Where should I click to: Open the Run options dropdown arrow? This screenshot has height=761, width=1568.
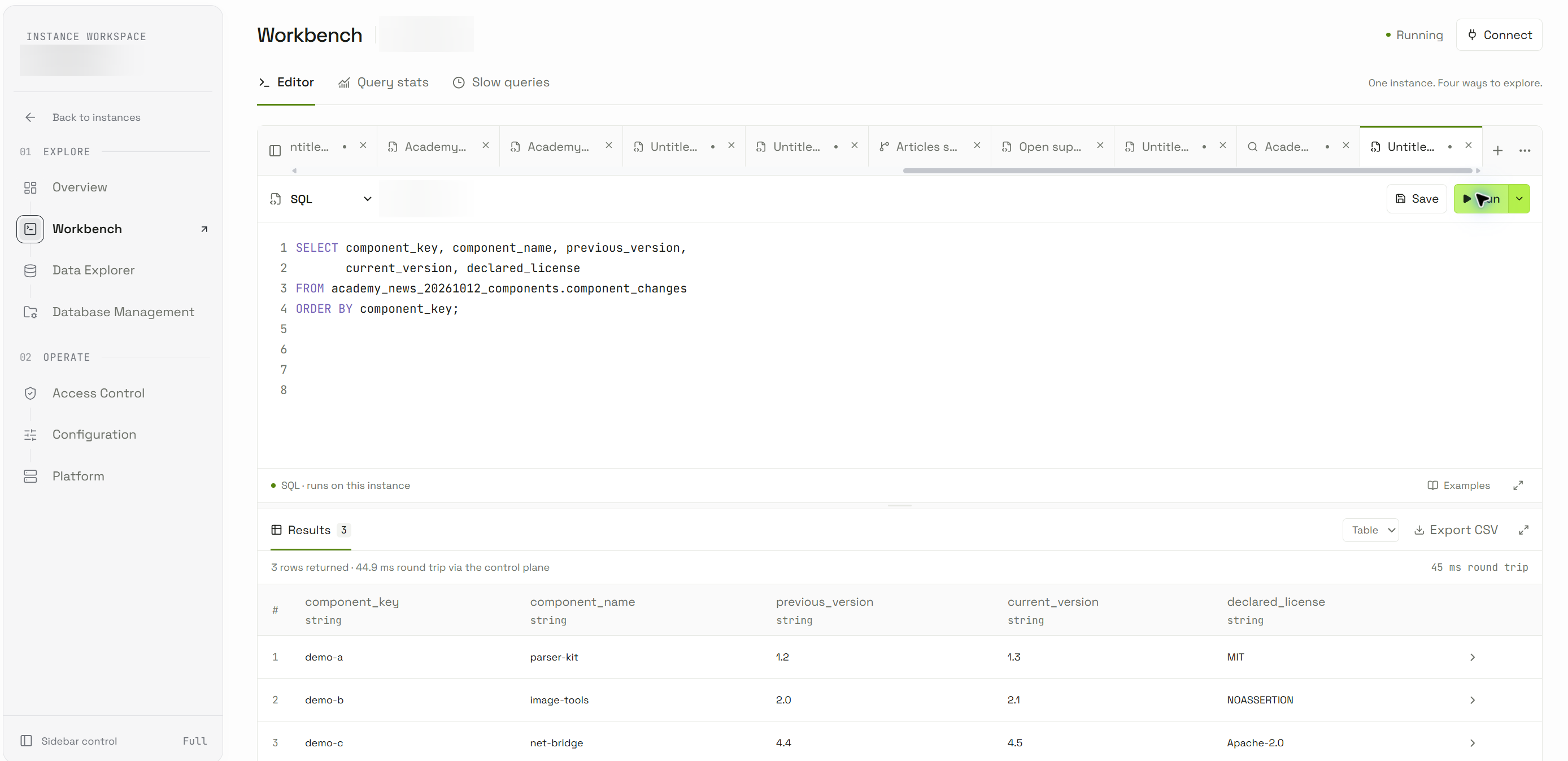(x=1519, y=199)
